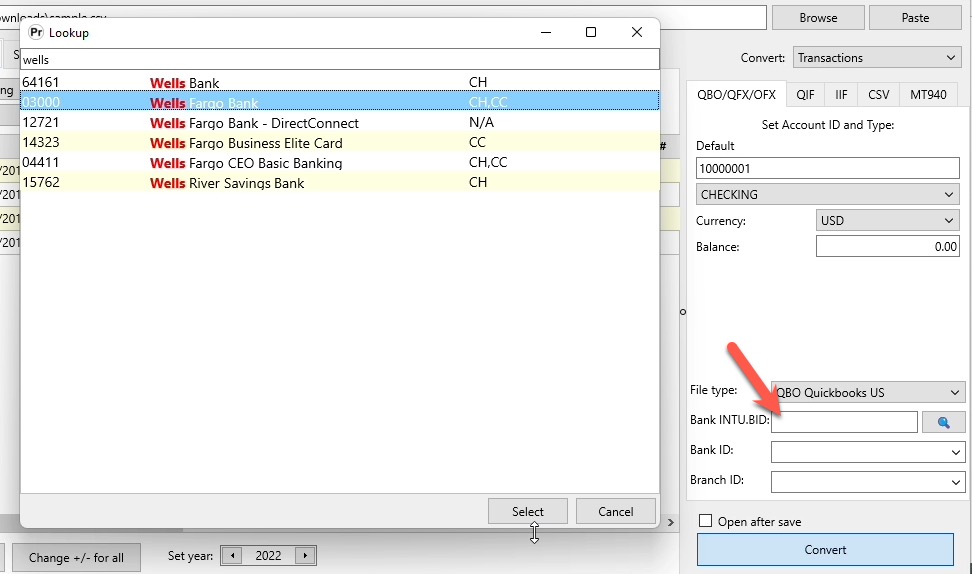Screen dimensions: 972x574
Task: Click the file path field beside Browse
Action: tap(383, 17)
